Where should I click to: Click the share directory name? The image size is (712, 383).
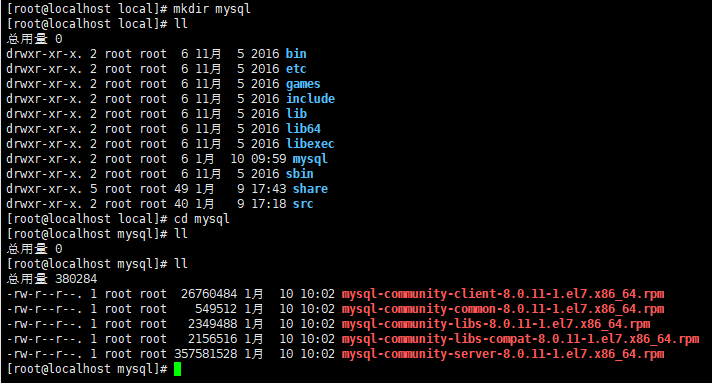coord(310,189)
